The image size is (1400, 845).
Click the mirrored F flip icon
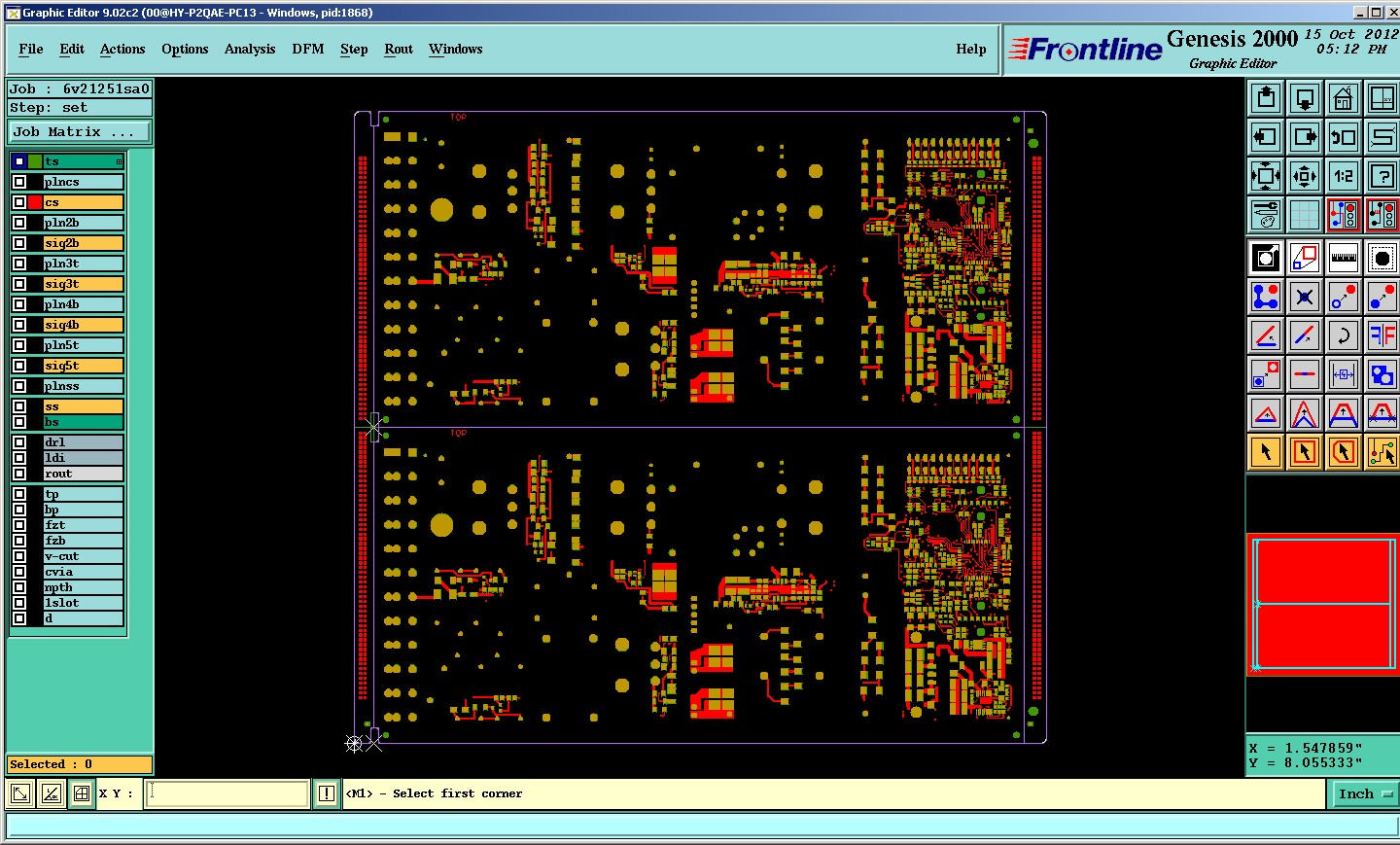click(x=1382, y=335)
